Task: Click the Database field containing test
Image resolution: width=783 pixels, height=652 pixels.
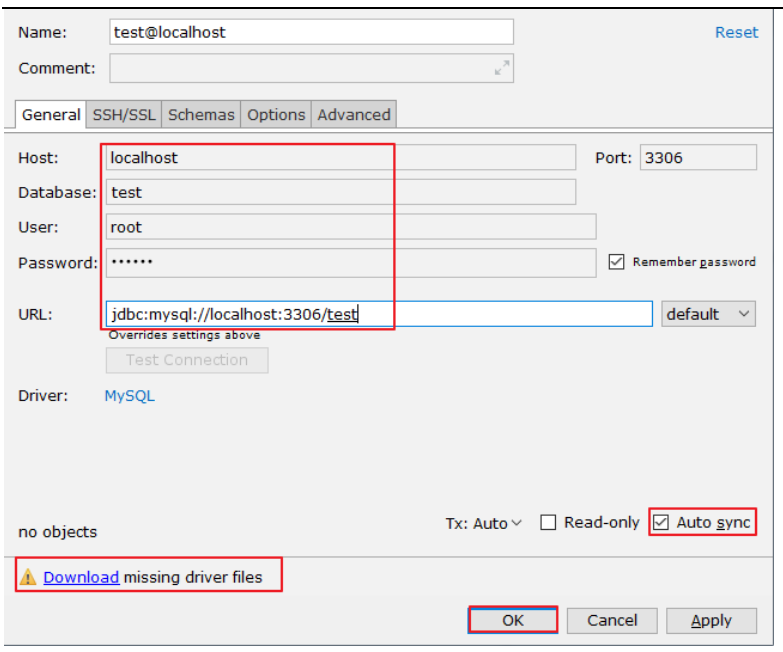Action: 341,192
